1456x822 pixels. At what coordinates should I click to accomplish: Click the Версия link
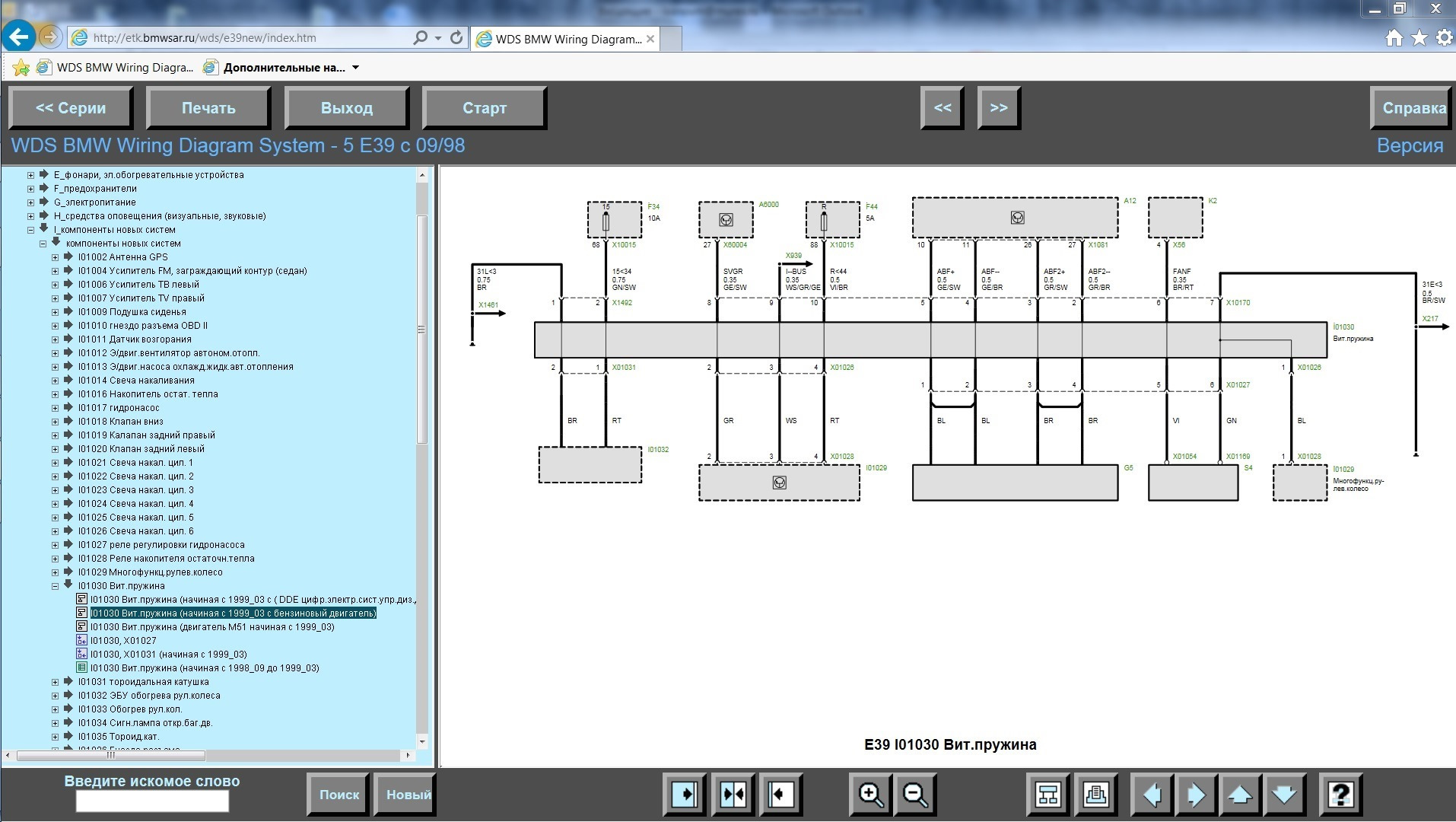point(1410,145)
